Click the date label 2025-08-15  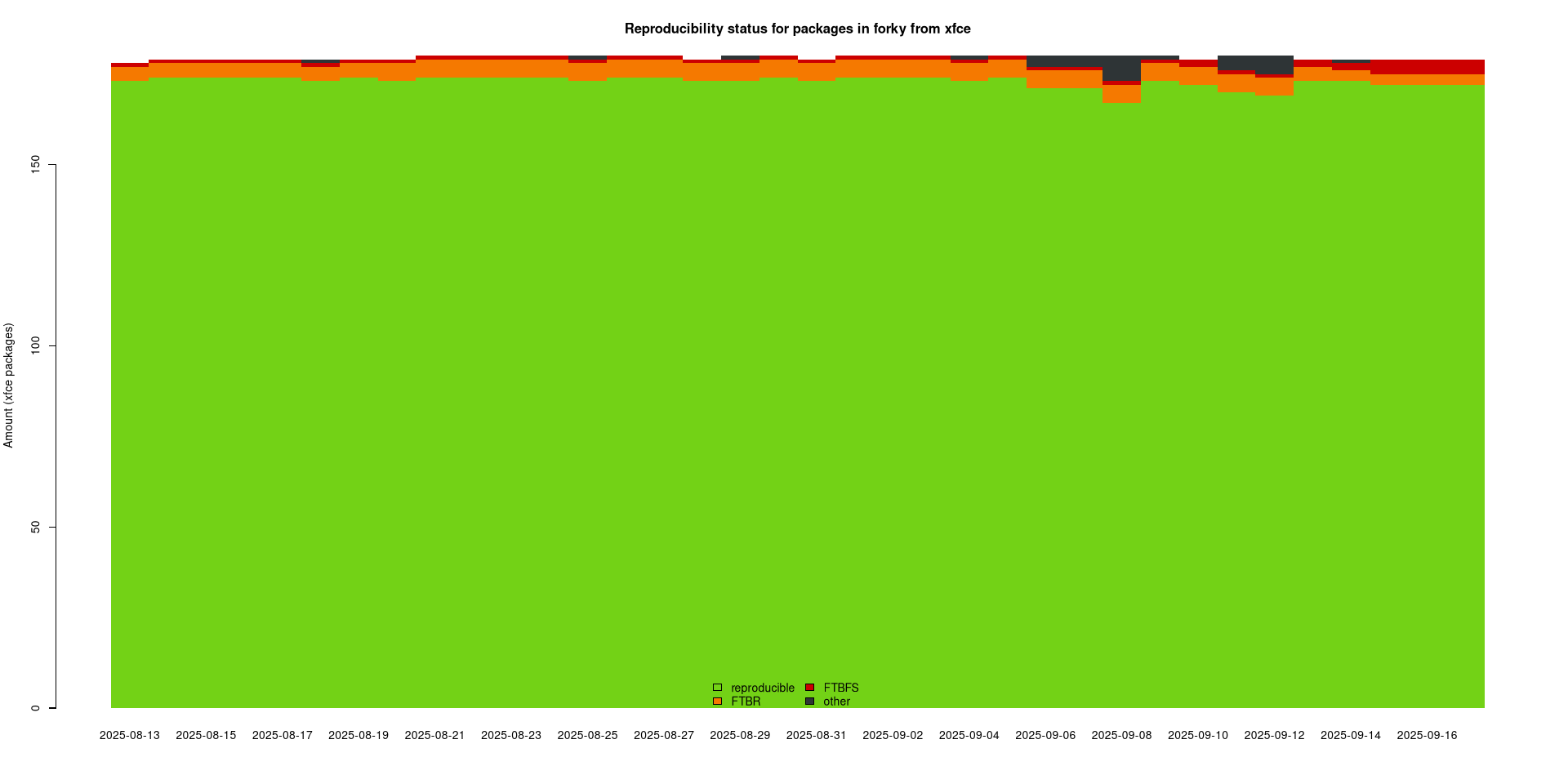pyautogui.click(x=206, y=735)
